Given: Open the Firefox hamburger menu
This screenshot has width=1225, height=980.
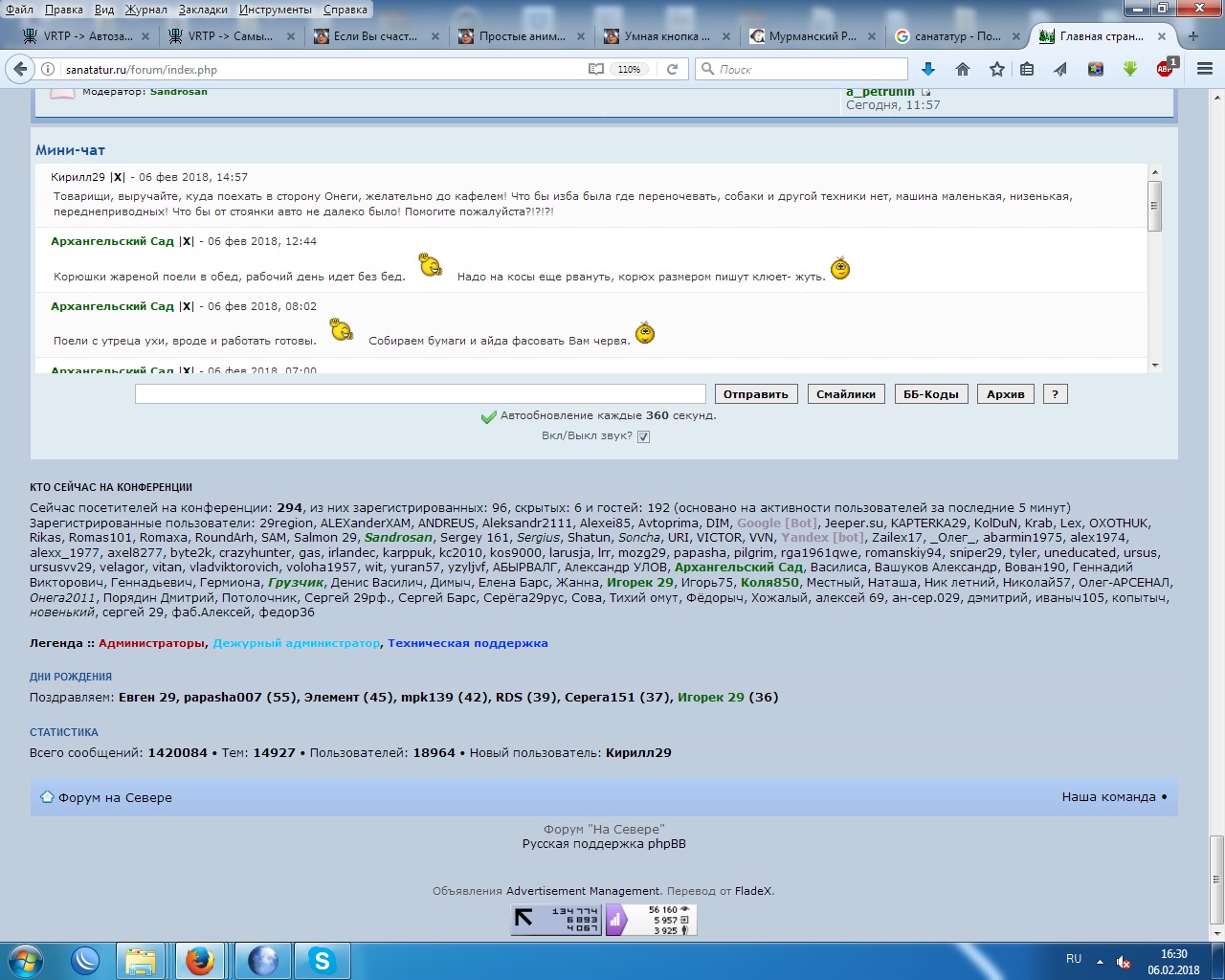Looking at the screenshot, I should click(x=1204, y=69).
